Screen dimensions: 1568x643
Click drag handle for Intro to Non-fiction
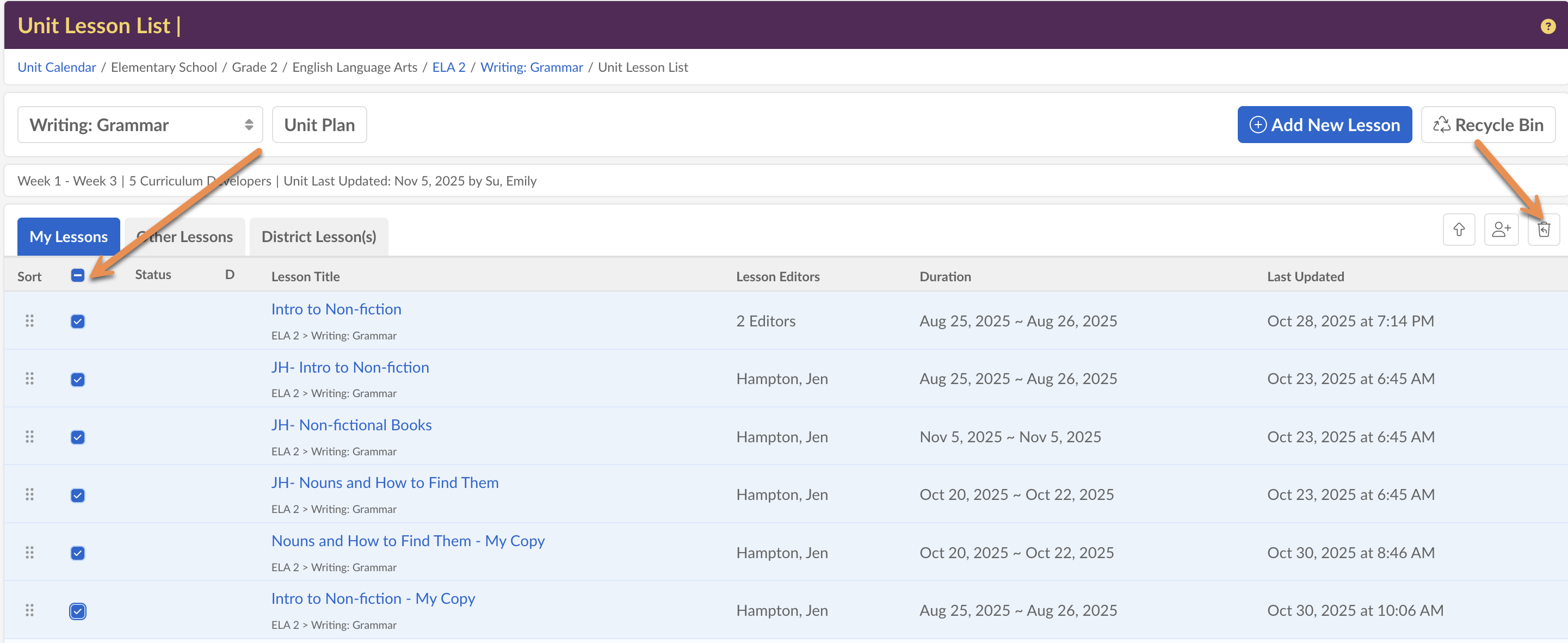tap(29, 321)
